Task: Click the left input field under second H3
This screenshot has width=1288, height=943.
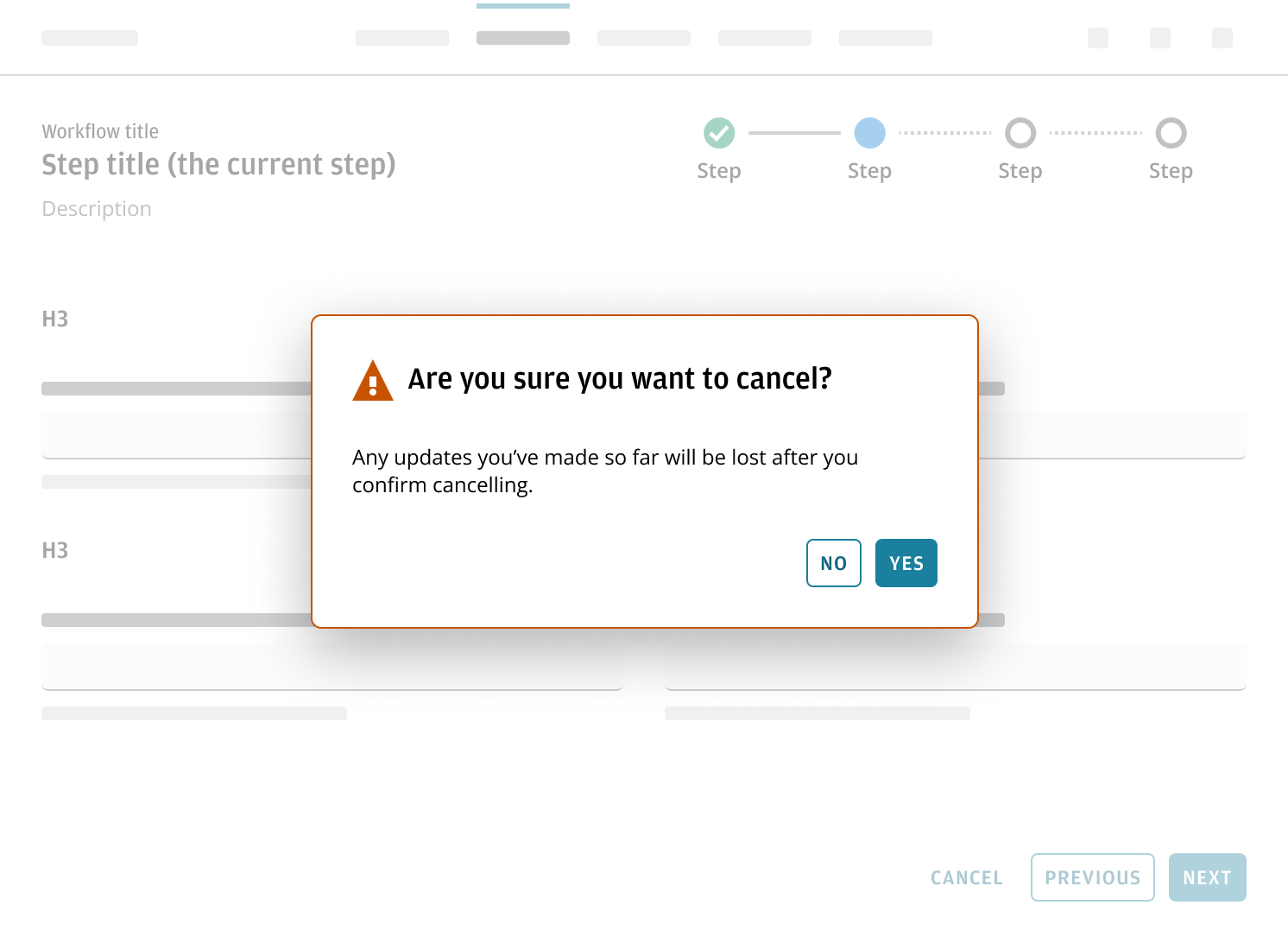Action: (332, 666)
